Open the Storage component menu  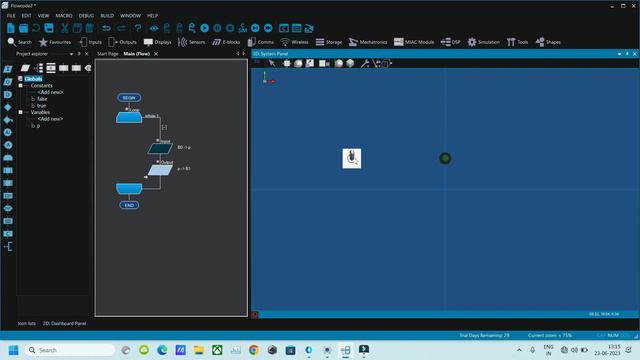(329, 42)
